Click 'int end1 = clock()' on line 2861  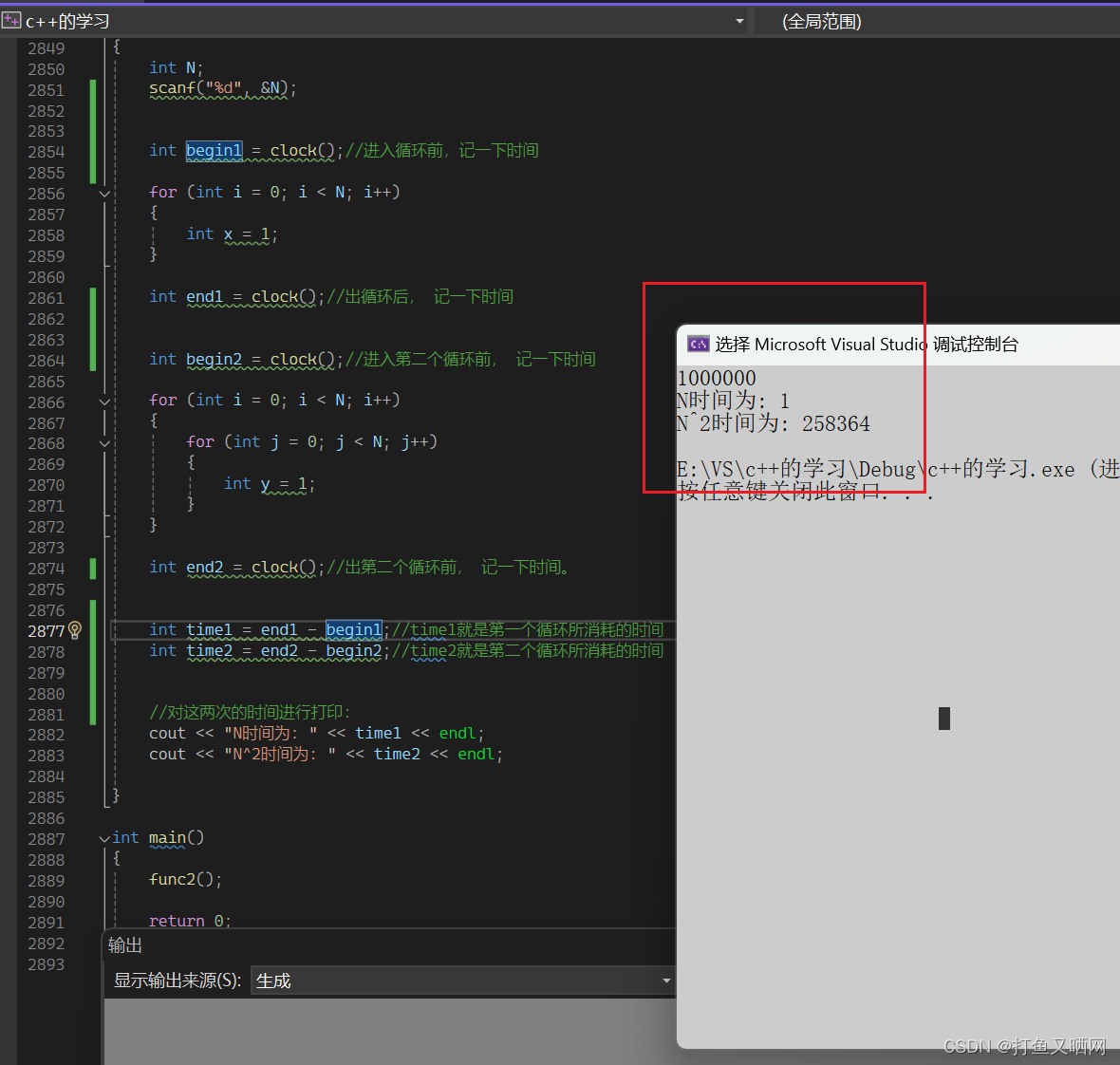pyautogui.click(x=237, y=296)
